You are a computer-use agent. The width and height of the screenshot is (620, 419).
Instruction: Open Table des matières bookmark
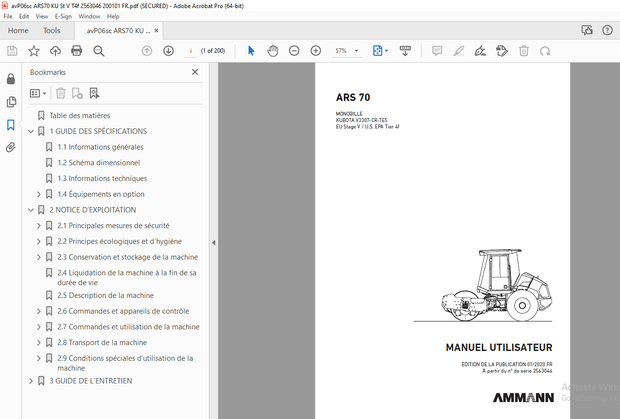pyautogui.click(x=80, y=115)
